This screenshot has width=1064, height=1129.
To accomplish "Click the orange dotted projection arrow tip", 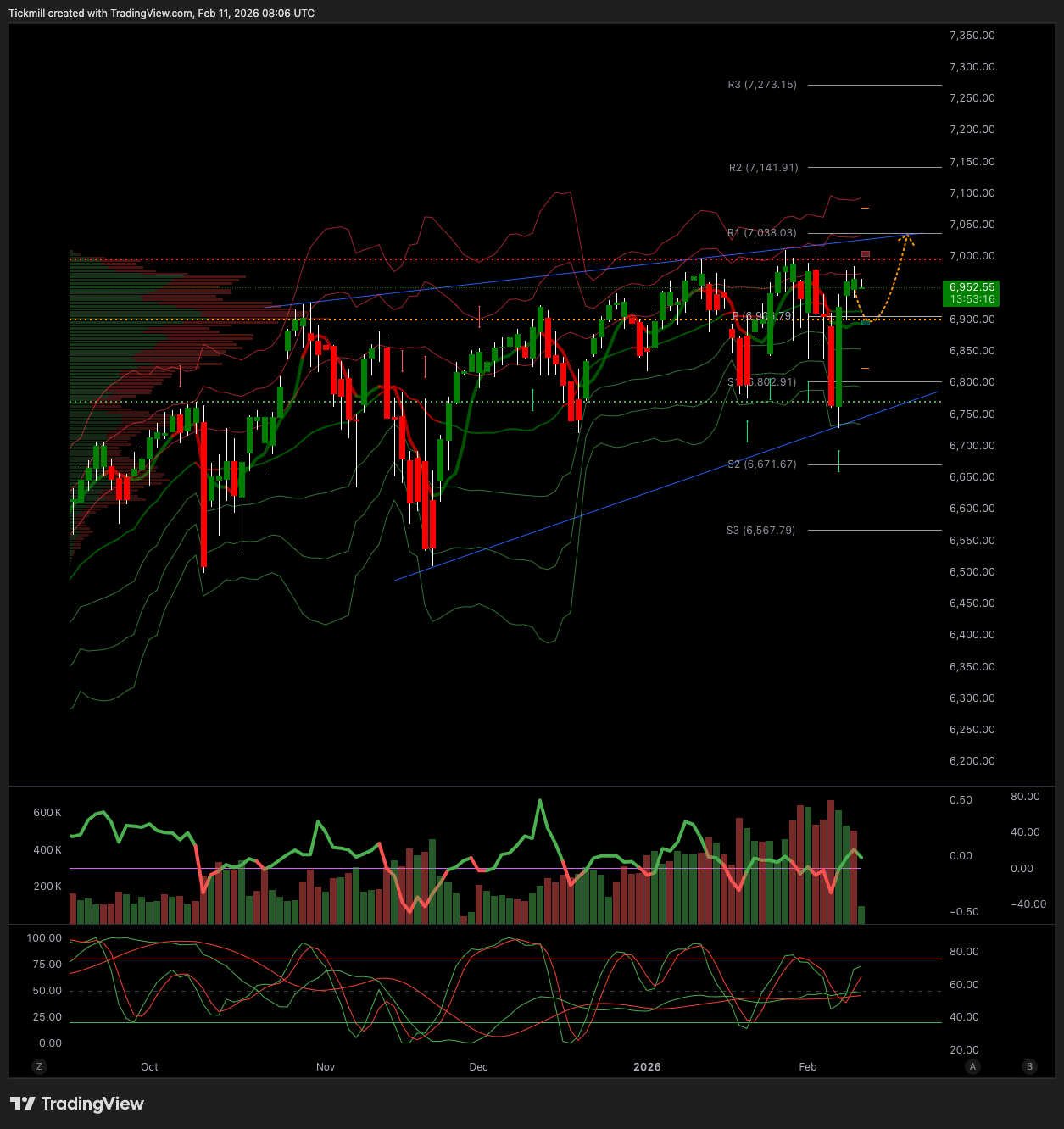I will 908,236.
